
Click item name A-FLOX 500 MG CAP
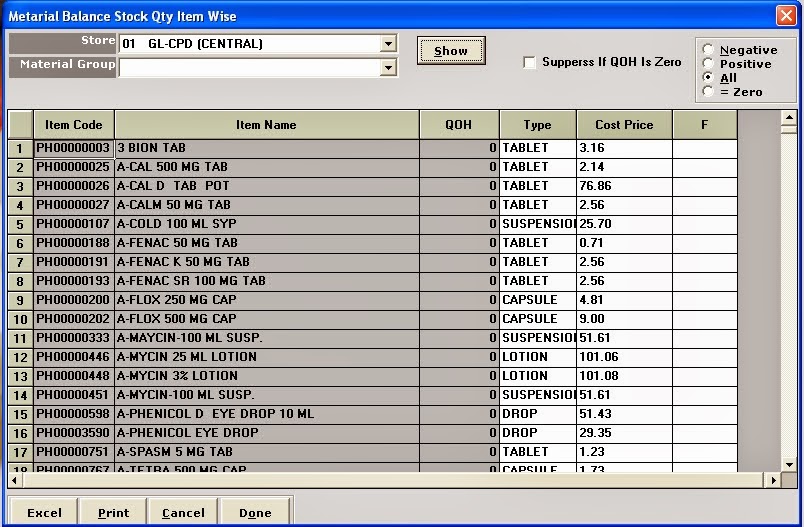coord(267,319)
